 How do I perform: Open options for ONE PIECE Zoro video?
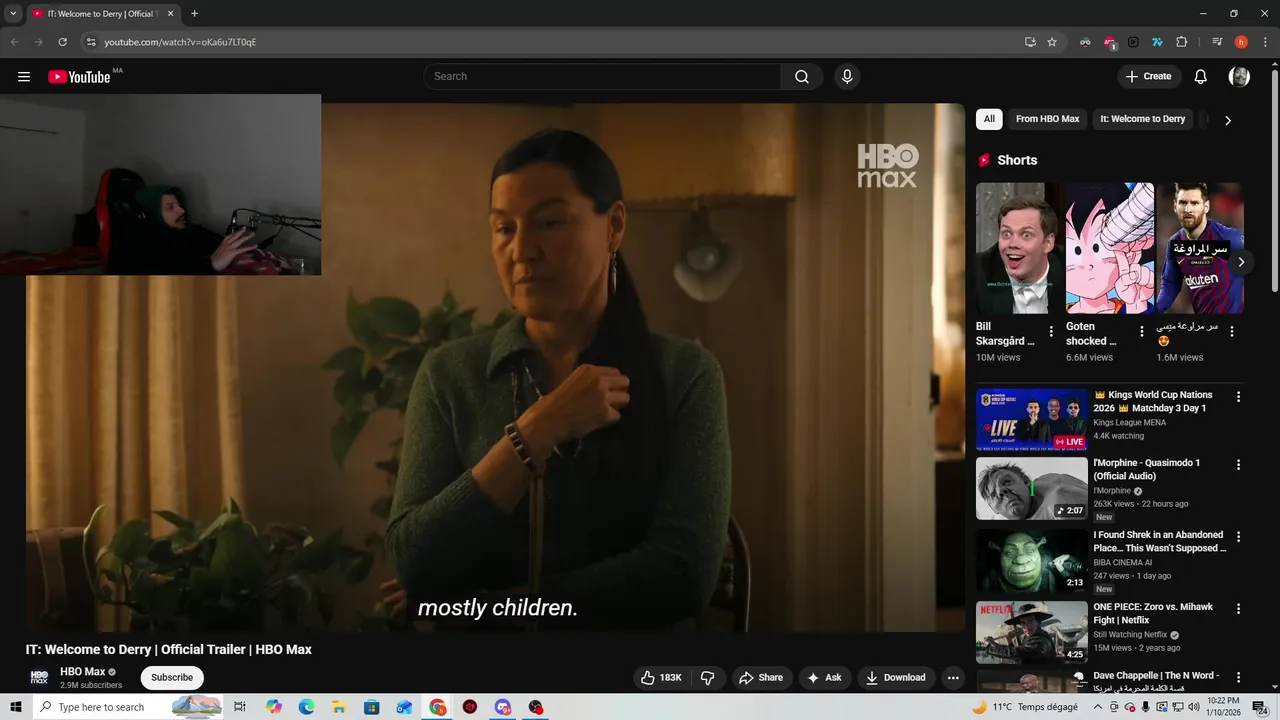(x=1238, y=609)
